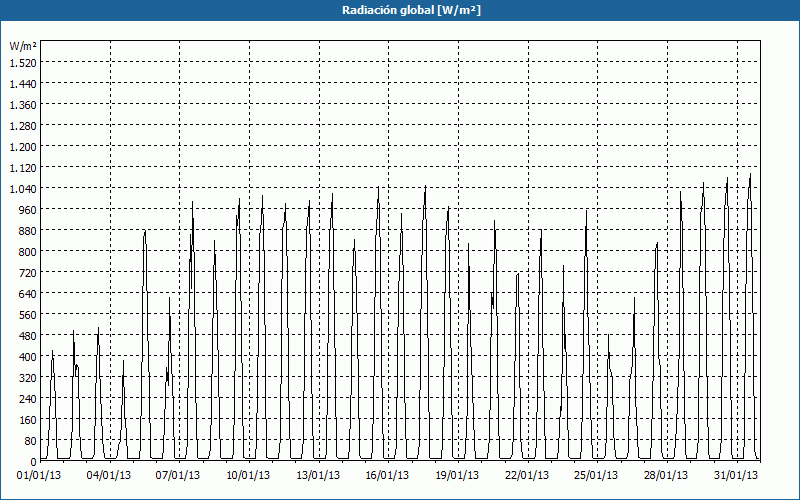800x500 pixels.
Task: Select the 1.040 axis value
Action: [23, 189]
